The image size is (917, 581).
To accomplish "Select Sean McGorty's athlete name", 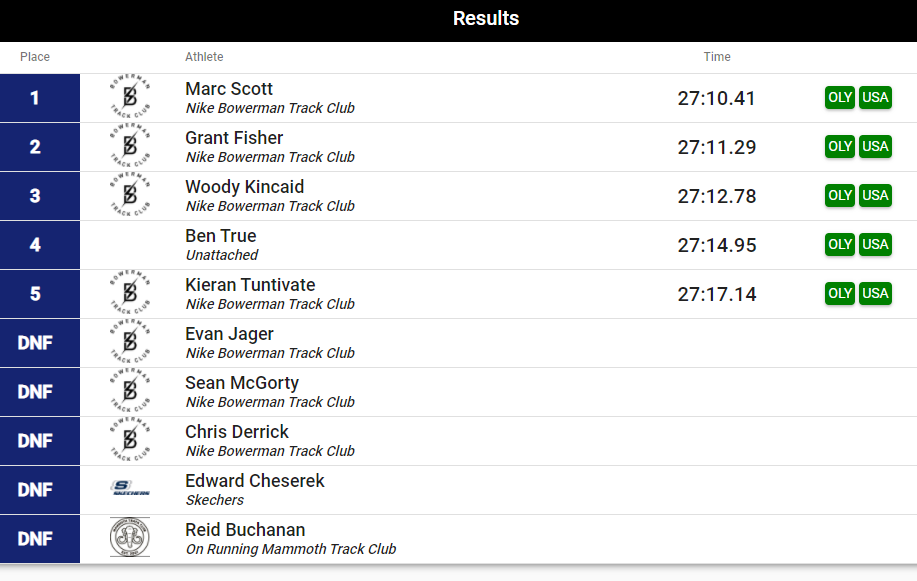I will [242, 383].
